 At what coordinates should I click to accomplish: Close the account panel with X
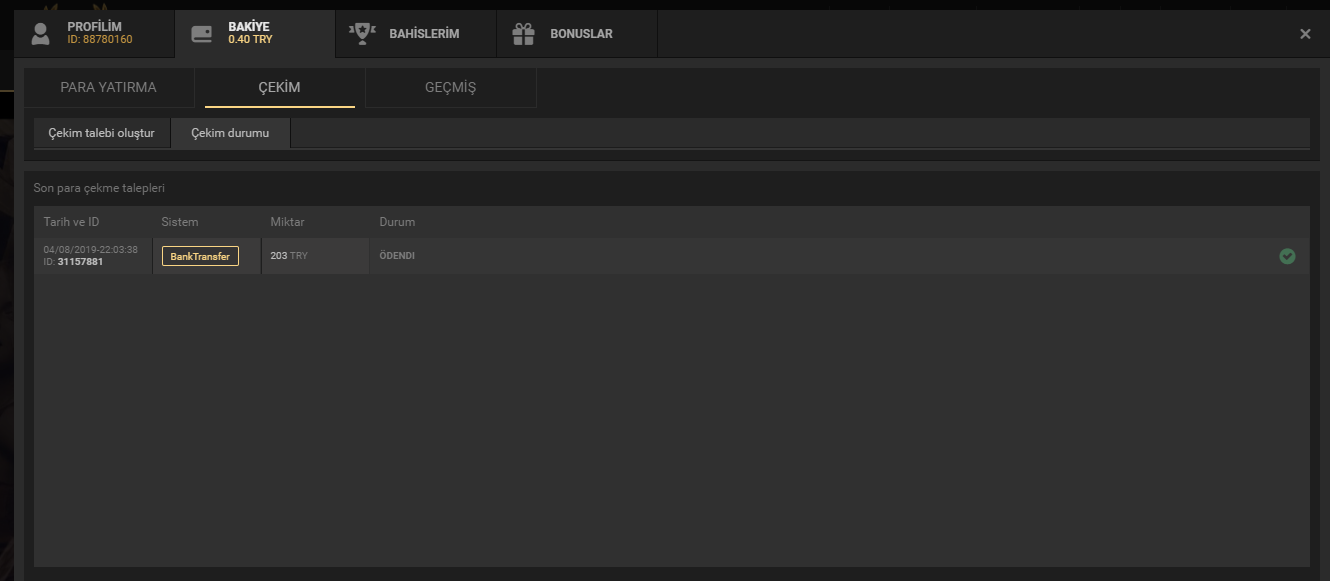click(1305, 34)
